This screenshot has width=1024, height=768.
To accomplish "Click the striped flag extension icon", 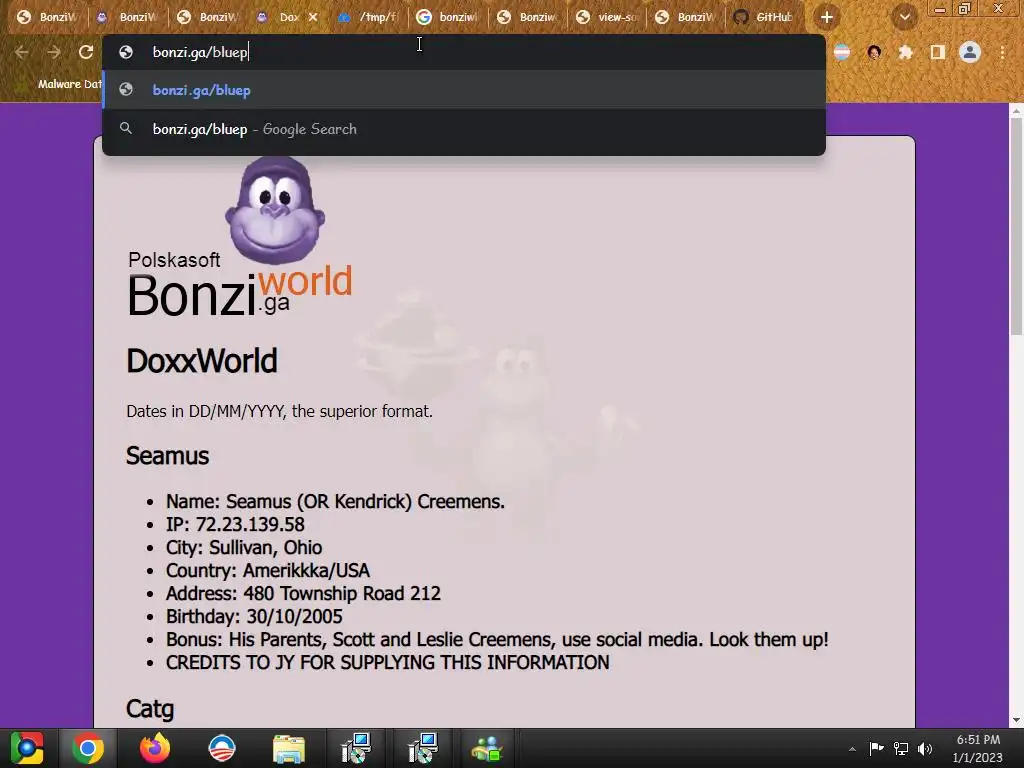I will [842, 52].
